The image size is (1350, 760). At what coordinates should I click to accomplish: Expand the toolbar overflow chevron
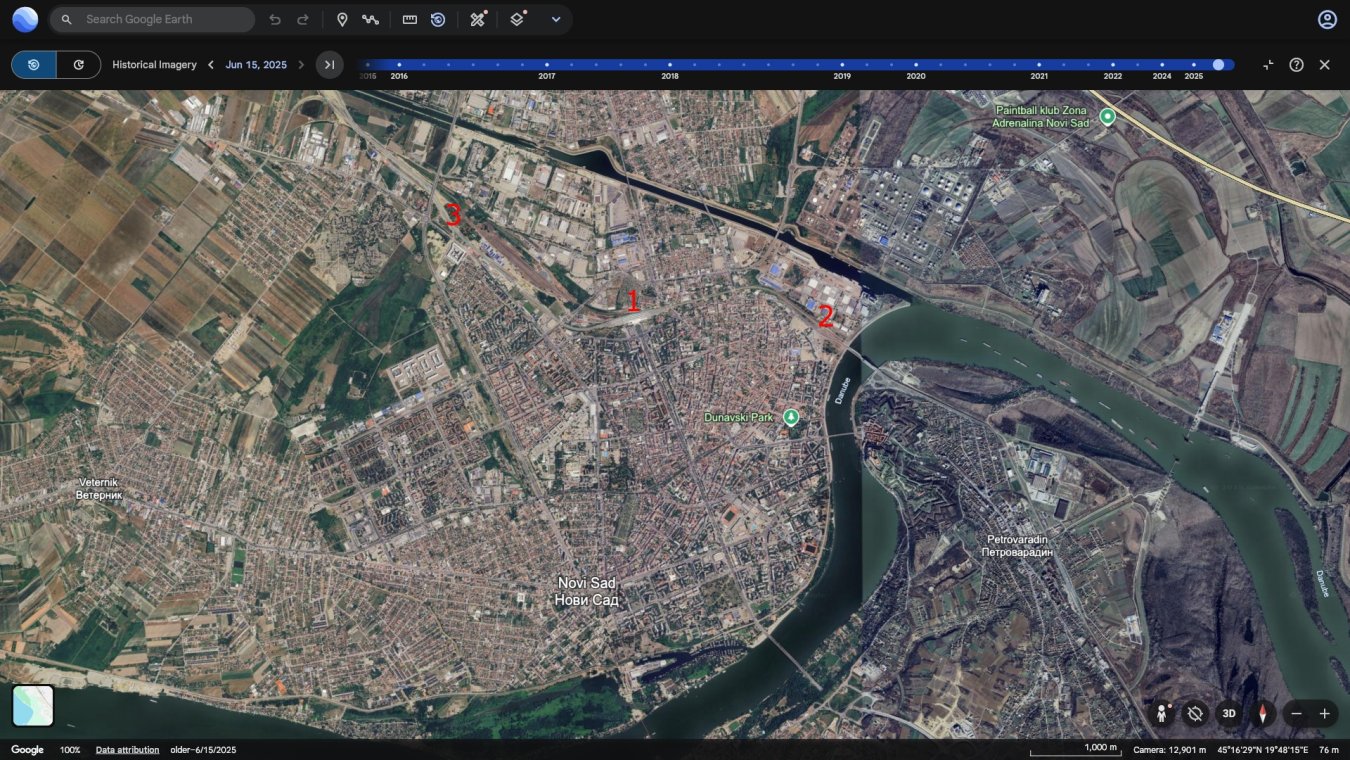[556, 20]
